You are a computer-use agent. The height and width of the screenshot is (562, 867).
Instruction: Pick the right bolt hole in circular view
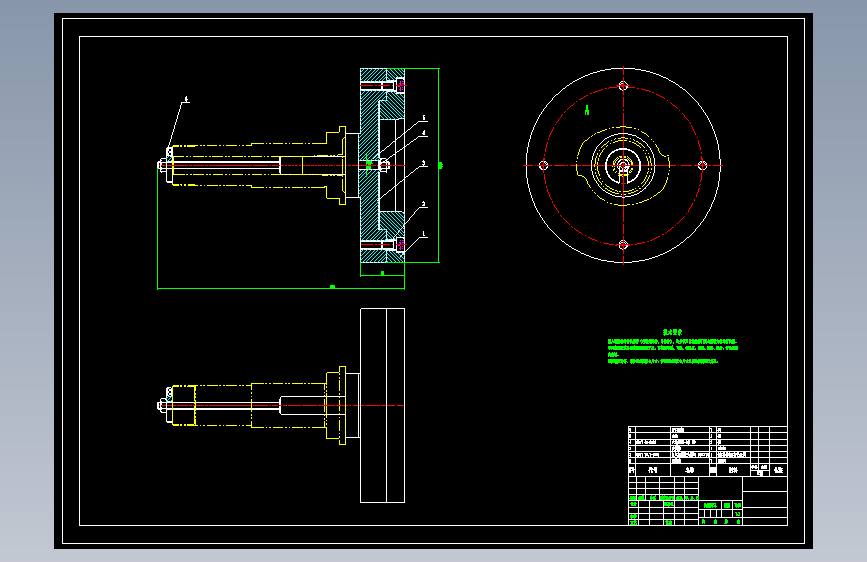[x=703, y=165]
